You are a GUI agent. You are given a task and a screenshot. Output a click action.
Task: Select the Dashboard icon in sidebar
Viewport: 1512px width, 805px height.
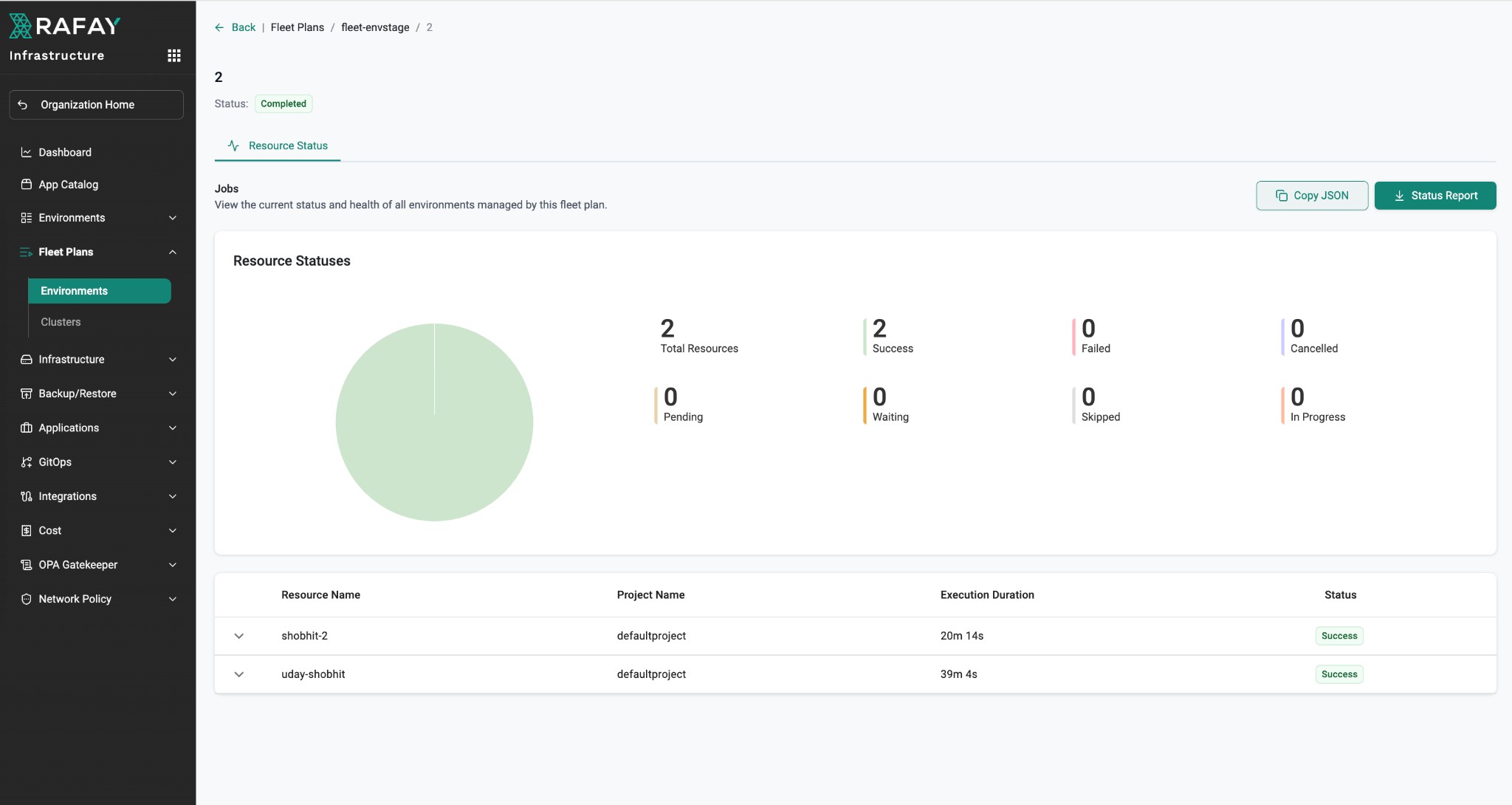pyautogui.click(x=25, y=152)
